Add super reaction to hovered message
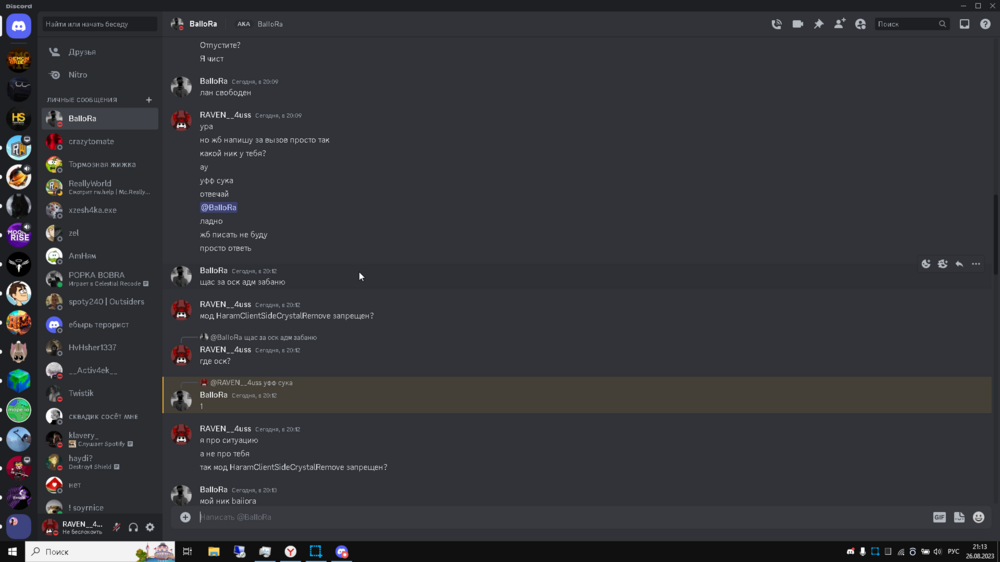The image size is (1000, 562). tap(943, 264)
